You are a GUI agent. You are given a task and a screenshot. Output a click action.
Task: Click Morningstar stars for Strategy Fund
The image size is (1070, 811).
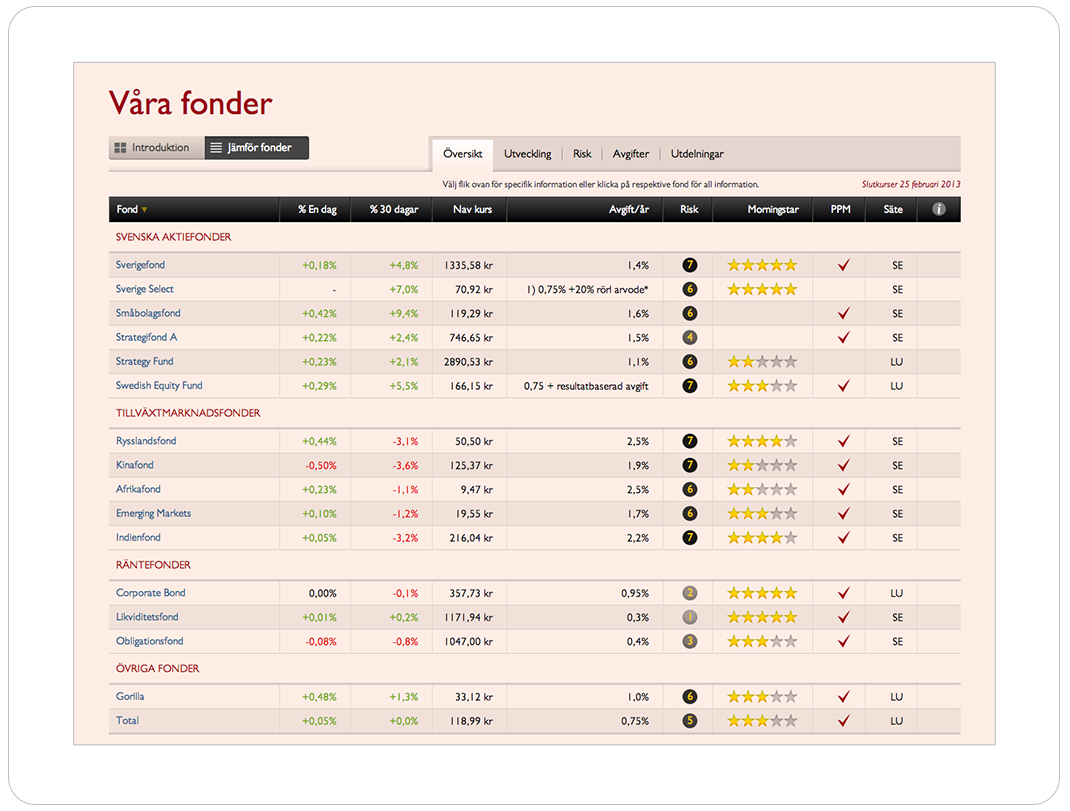click(762, 361)
